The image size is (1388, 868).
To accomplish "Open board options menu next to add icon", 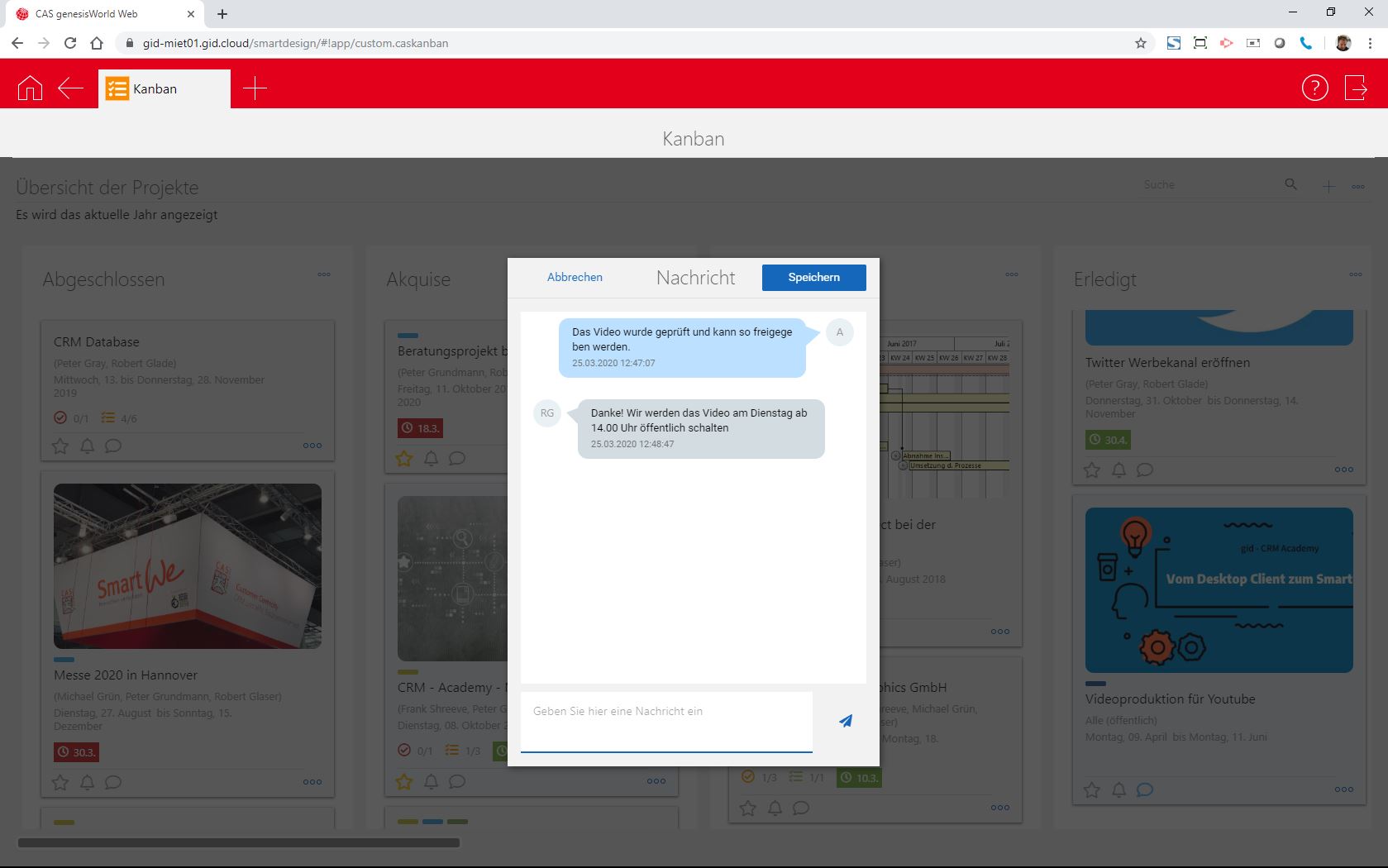I will tap(1358, 187).
